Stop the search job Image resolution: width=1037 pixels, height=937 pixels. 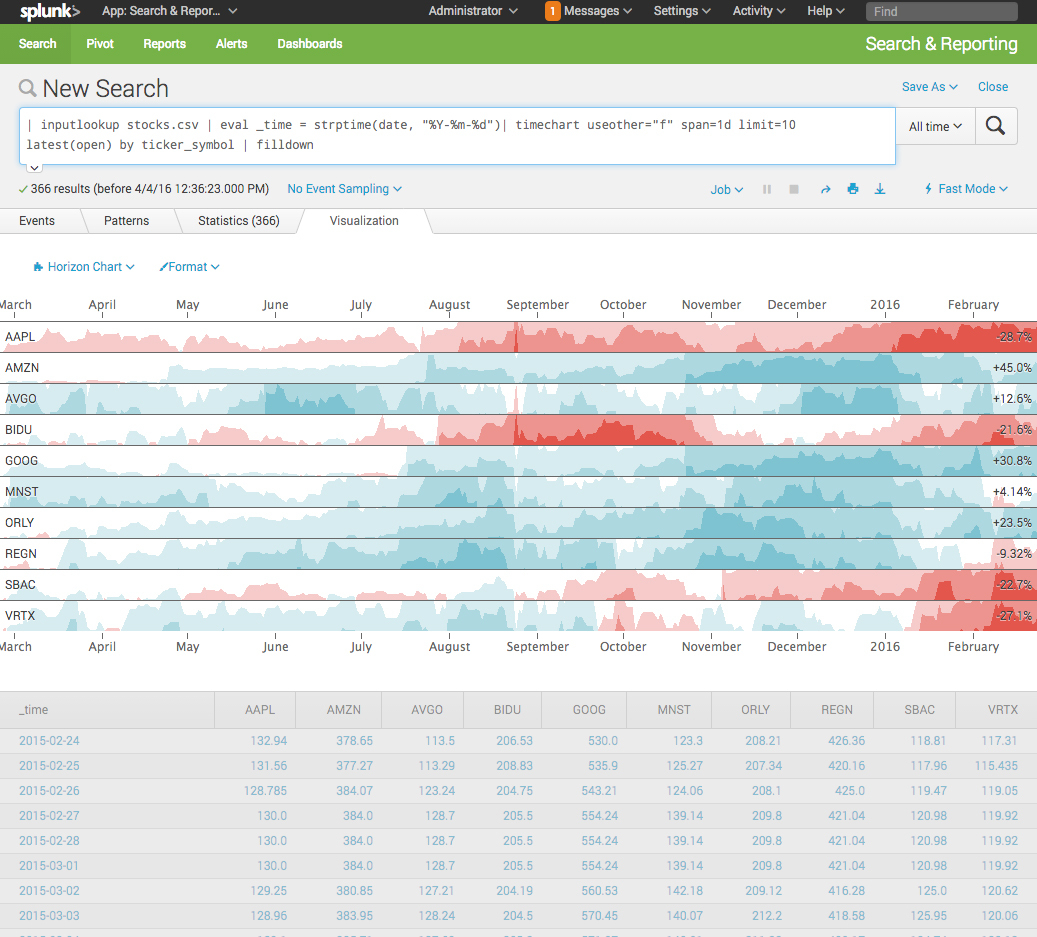(x=794, y=189)
